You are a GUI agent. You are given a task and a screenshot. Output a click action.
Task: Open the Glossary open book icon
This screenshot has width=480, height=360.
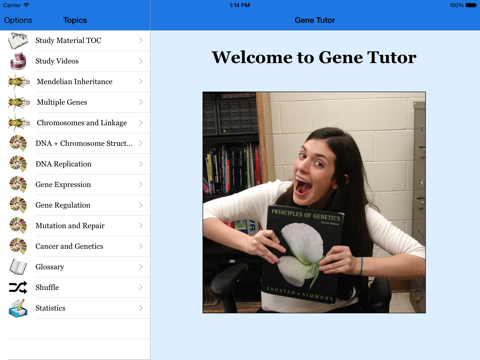click(x=18, y=267)
